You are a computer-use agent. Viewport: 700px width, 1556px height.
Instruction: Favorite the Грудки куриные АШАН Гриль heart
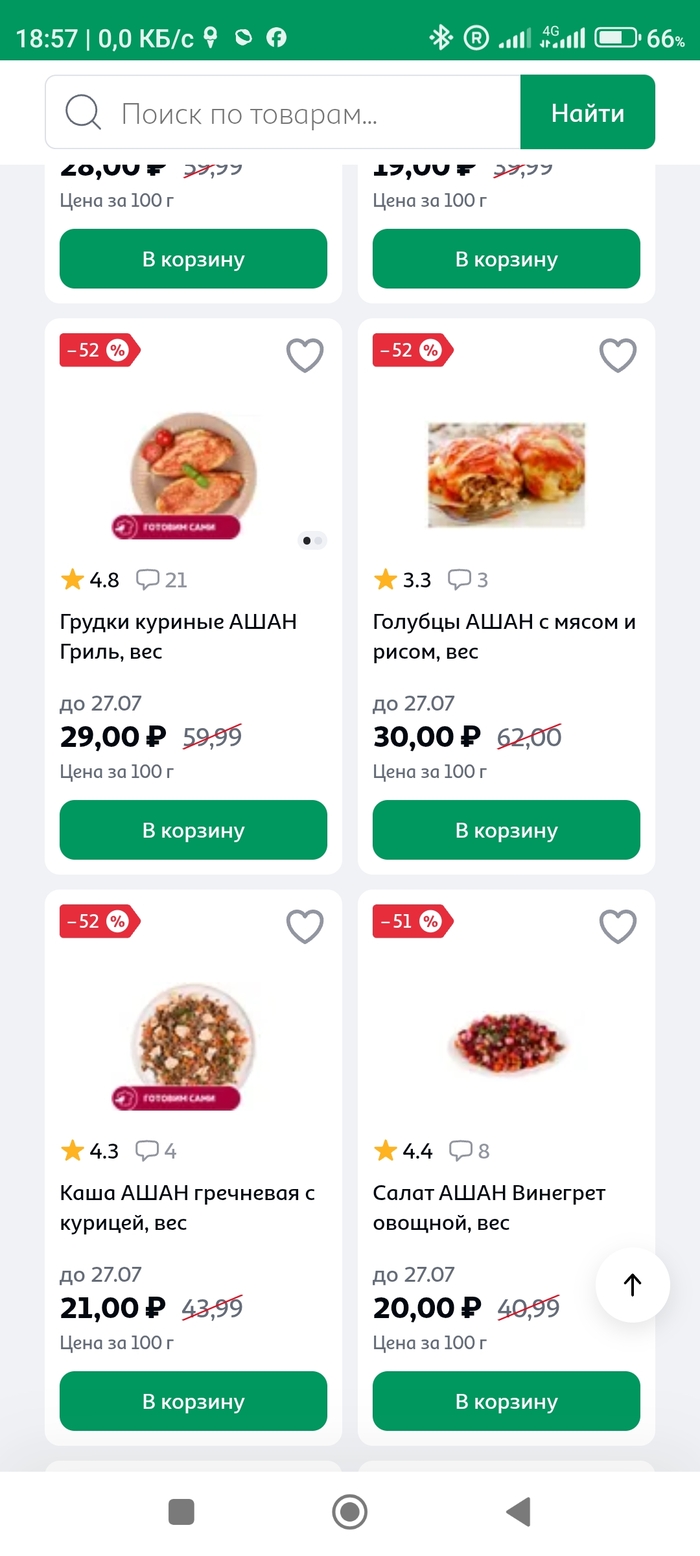[x=305, y=355]
